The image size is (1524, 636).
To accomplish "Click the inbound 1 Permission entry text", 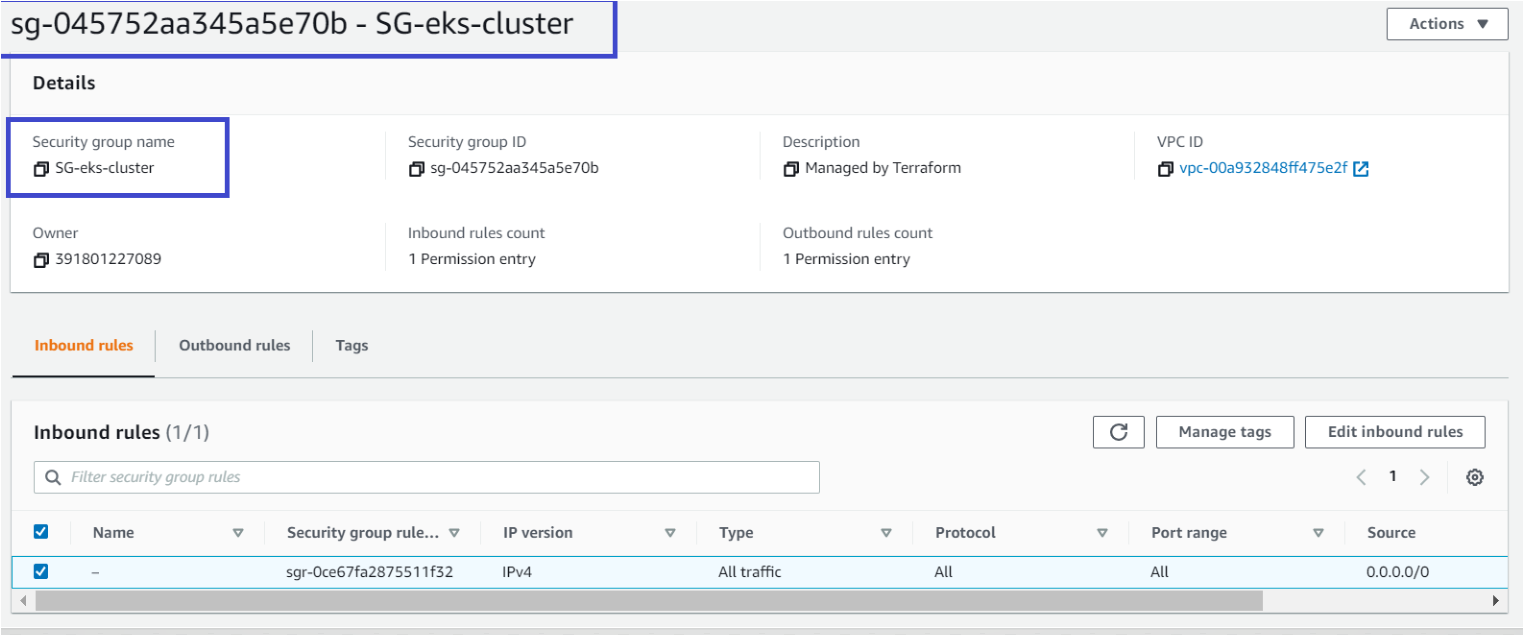I will 472,260.
